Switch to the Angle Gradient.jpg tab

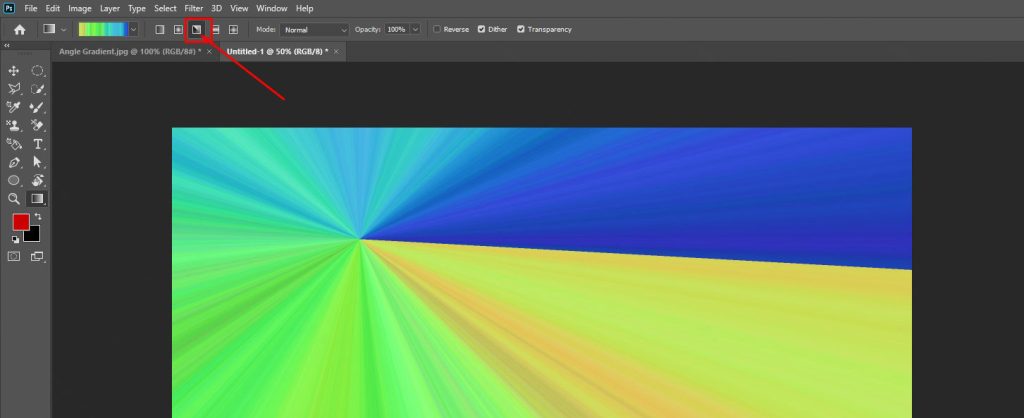click(x=129, y=50)
